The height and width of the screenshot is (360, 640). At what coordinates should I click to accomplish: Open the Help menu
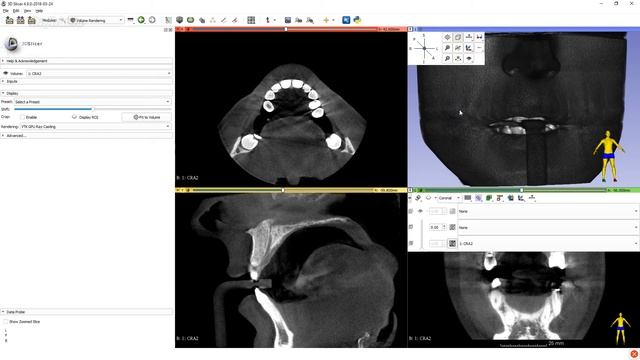tap(39, 11)
